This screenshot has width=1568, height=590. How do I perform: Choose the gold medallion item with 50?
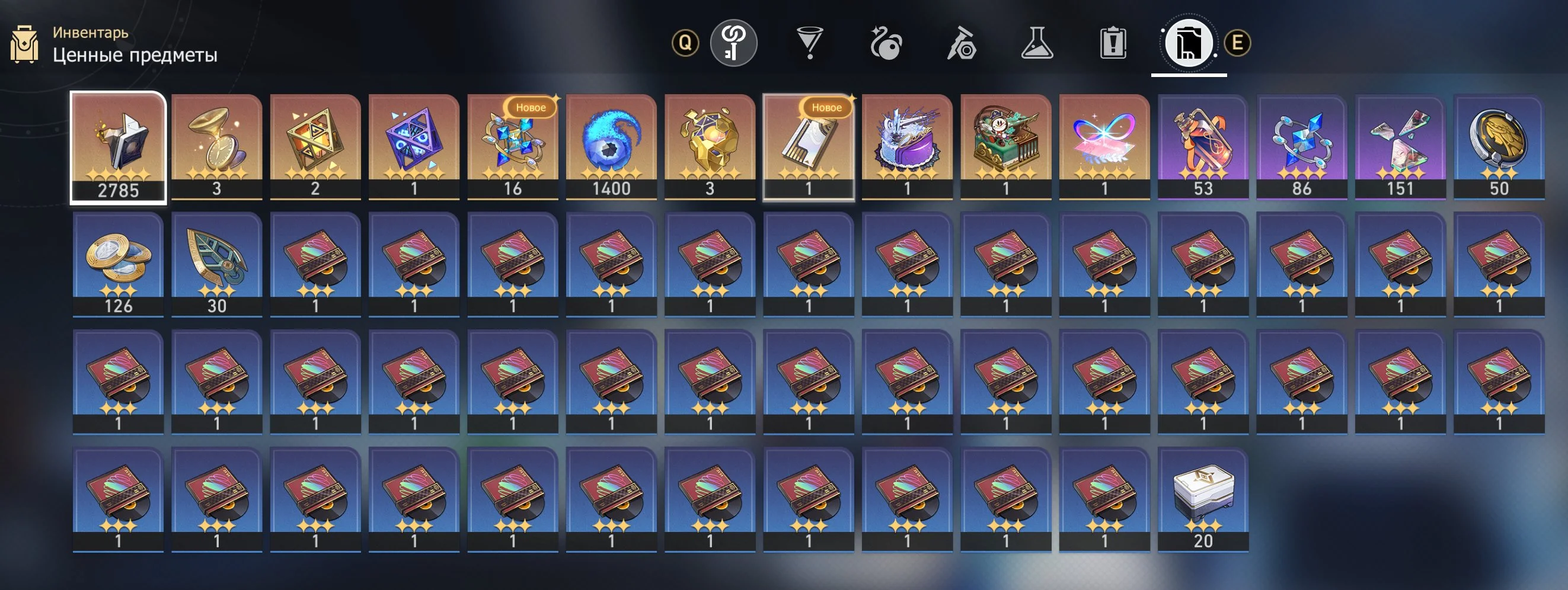pos(1499,147)
